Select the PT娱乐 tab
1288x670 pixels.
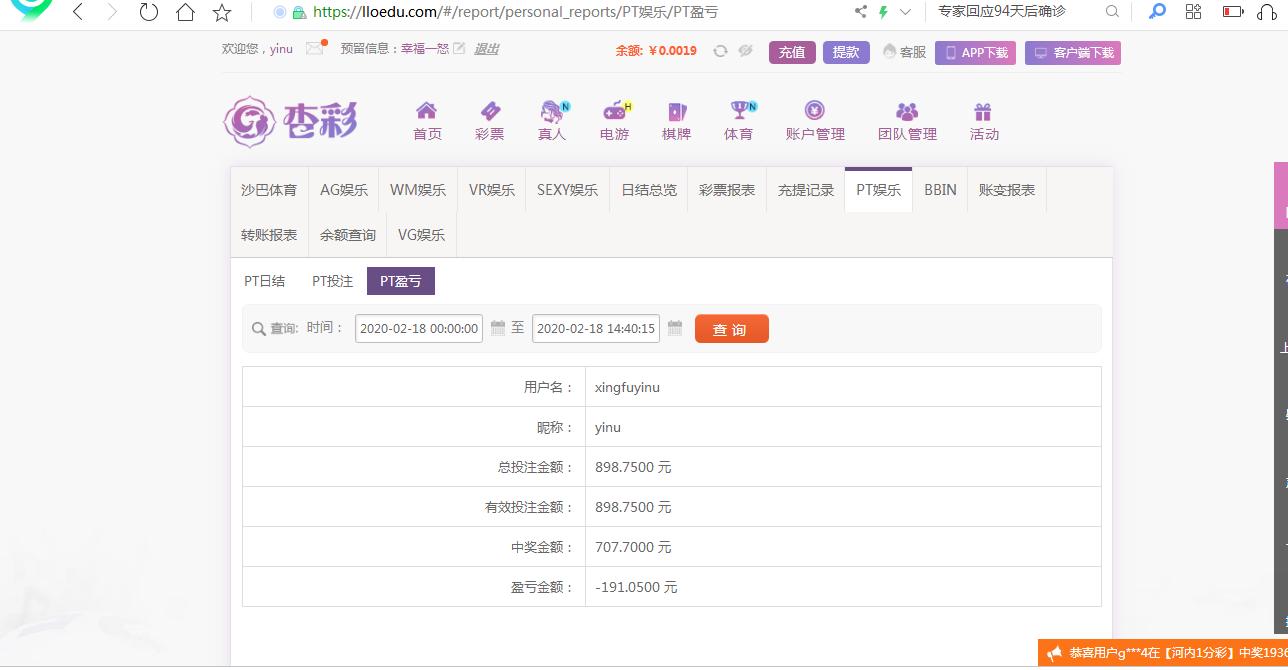[x=879, y=190]
